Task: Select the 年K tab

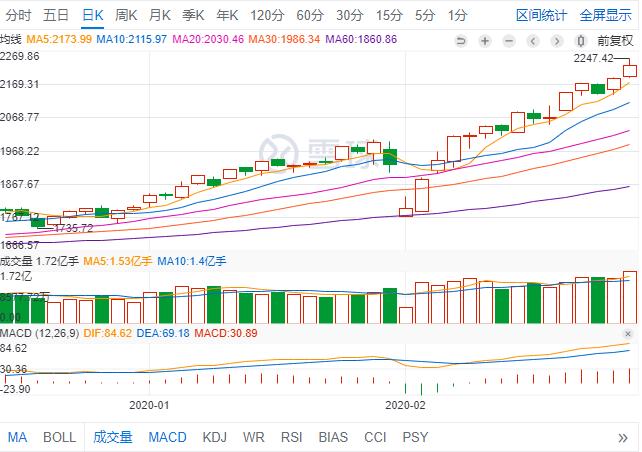Action: (227, 16)
